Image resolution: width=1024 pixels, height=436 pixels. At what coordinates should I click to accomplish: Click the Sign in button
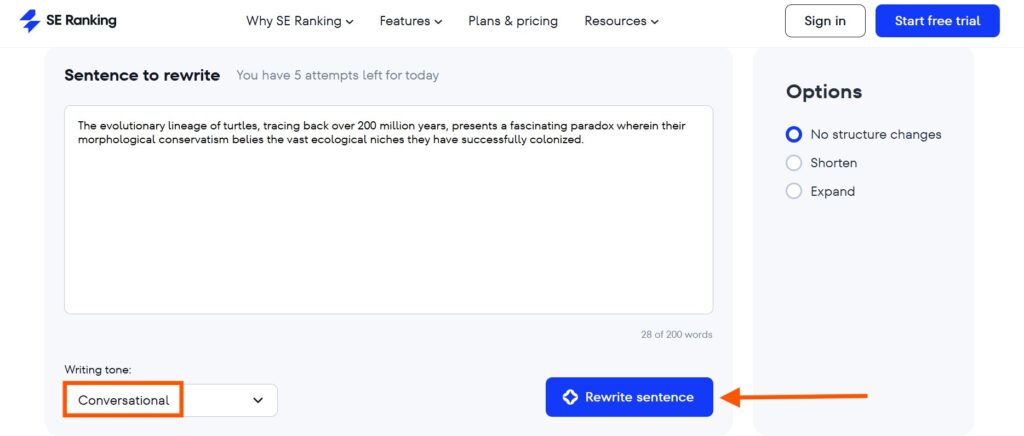pos(825,21)
